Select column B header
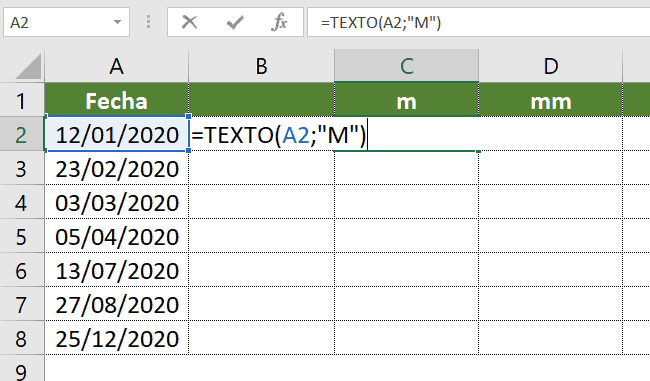Screen dimensions: 650x381 point(261,66)
